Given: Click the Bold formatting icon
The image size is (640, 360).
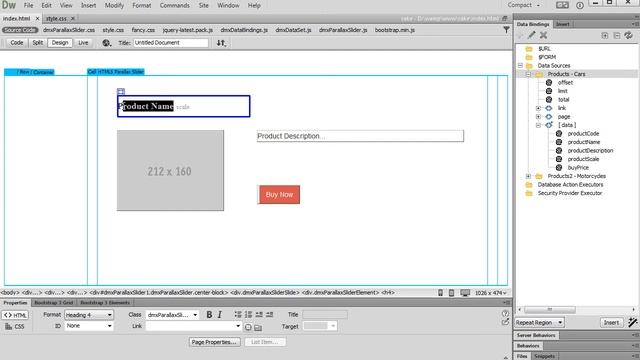Looking at the screenshot, I should click(x=209, y=315).
